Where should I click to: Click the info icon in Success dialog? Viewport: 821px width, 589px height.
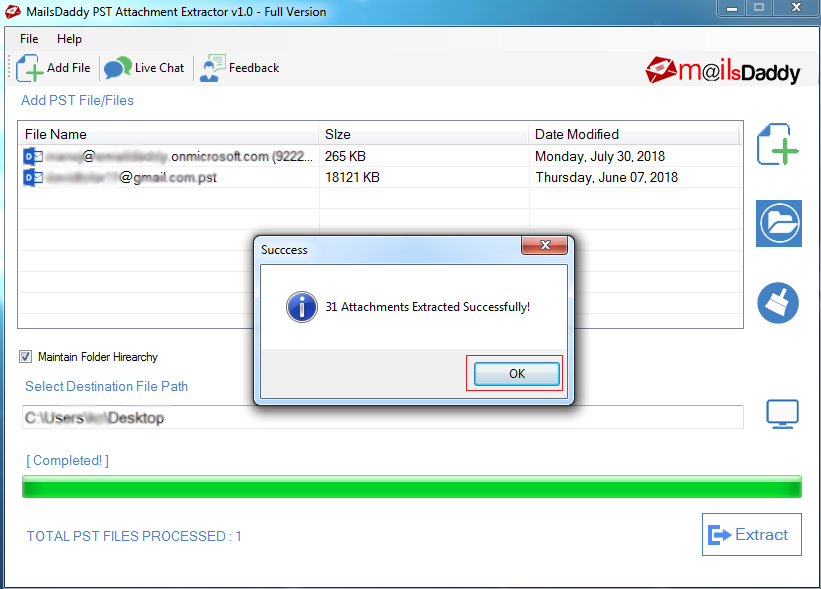[302, 307]
